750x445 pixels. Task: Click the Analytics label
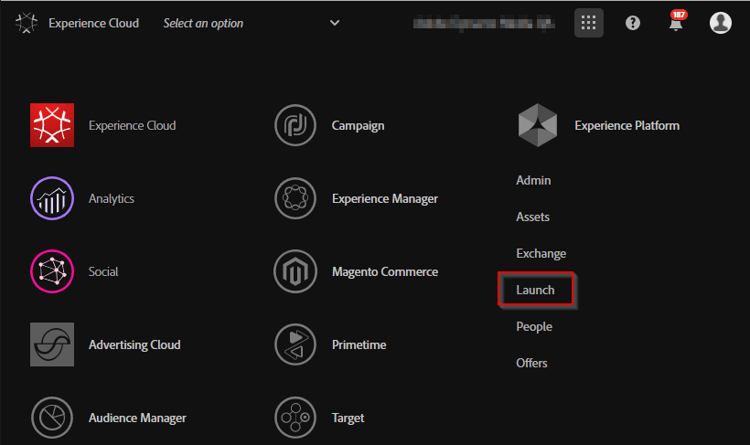(x=111, y=199)
